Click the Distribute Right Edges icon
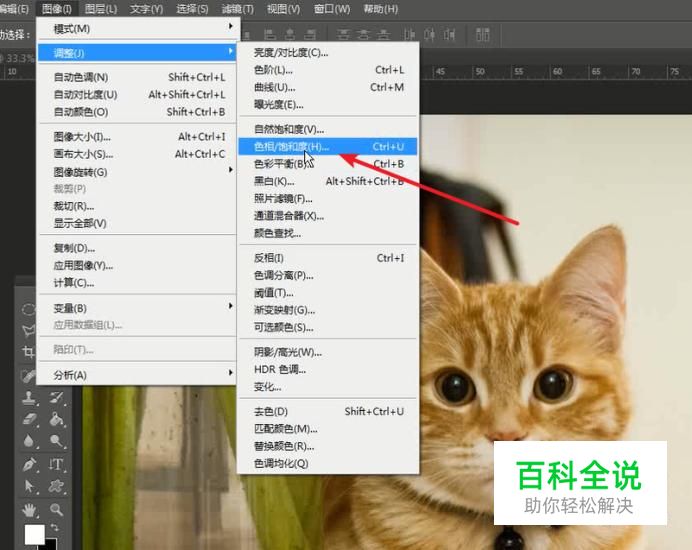This screenshot has width=692, height=550. (x=450, y=34)
